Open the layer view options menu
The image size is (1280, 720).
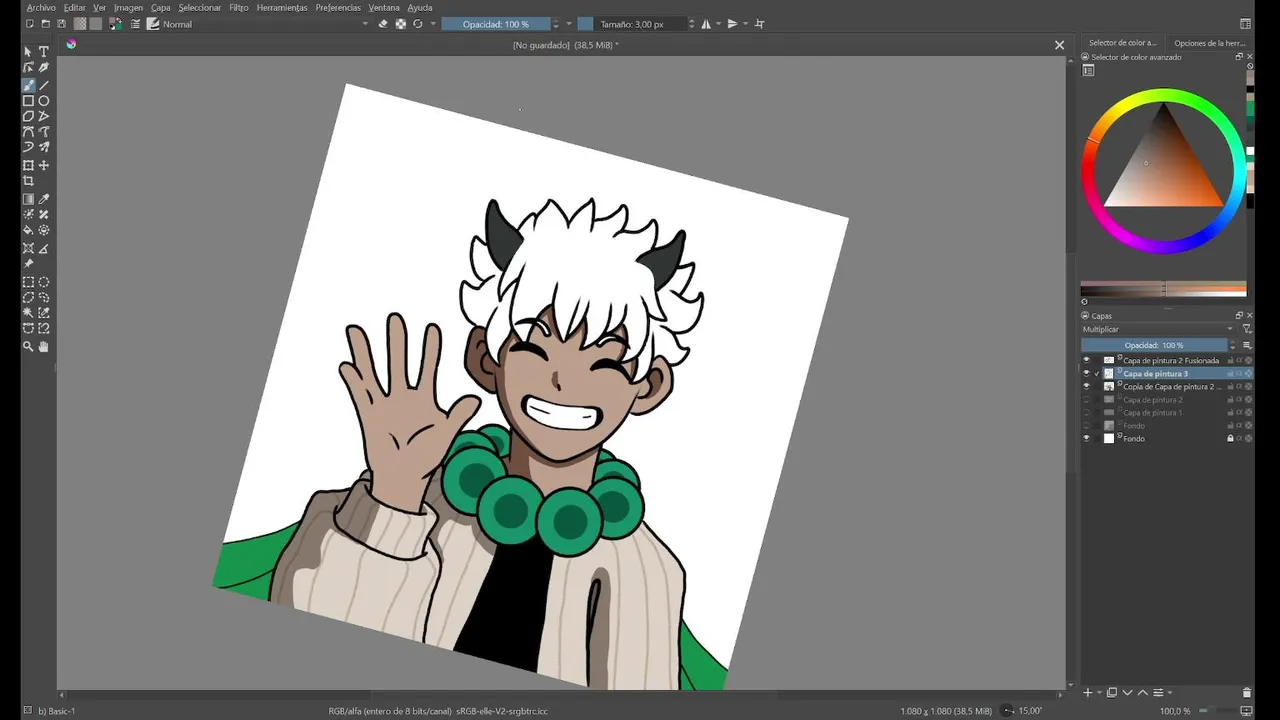pyautogui.click(x=1246, y=345)
